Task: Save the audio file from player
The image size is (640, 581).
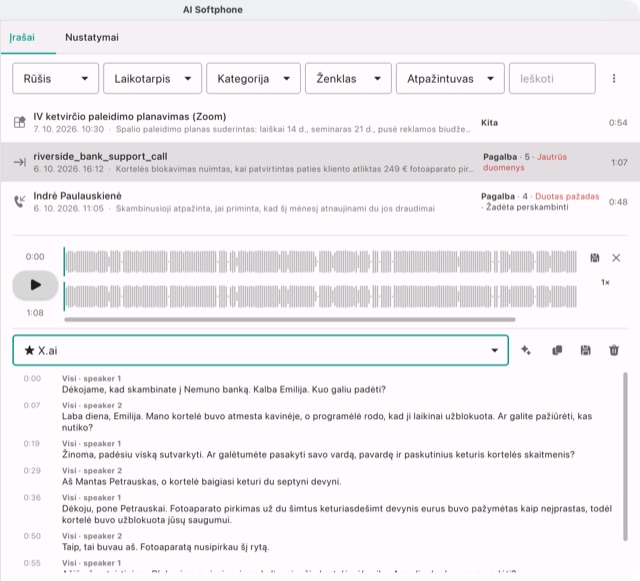Action: point(595,258)
